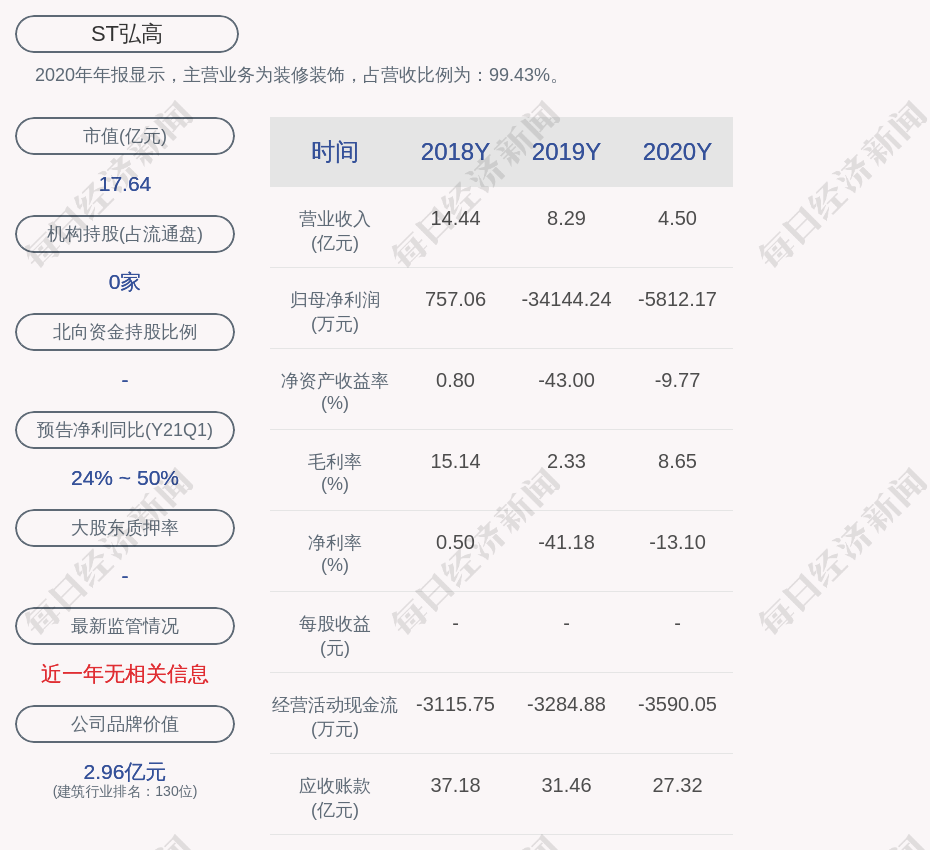The image size is (930, 850).
Task: Click the gross margin value 8.65
Action: (677, 461)
